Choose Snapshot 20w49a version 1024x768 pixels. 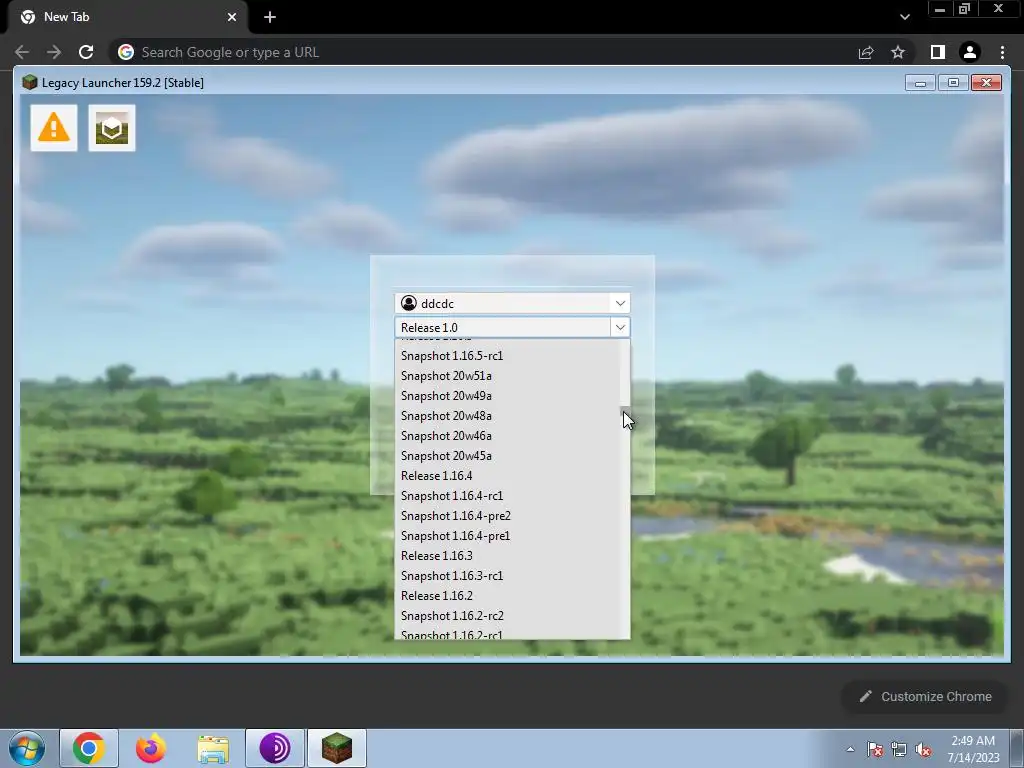[507, 396]
